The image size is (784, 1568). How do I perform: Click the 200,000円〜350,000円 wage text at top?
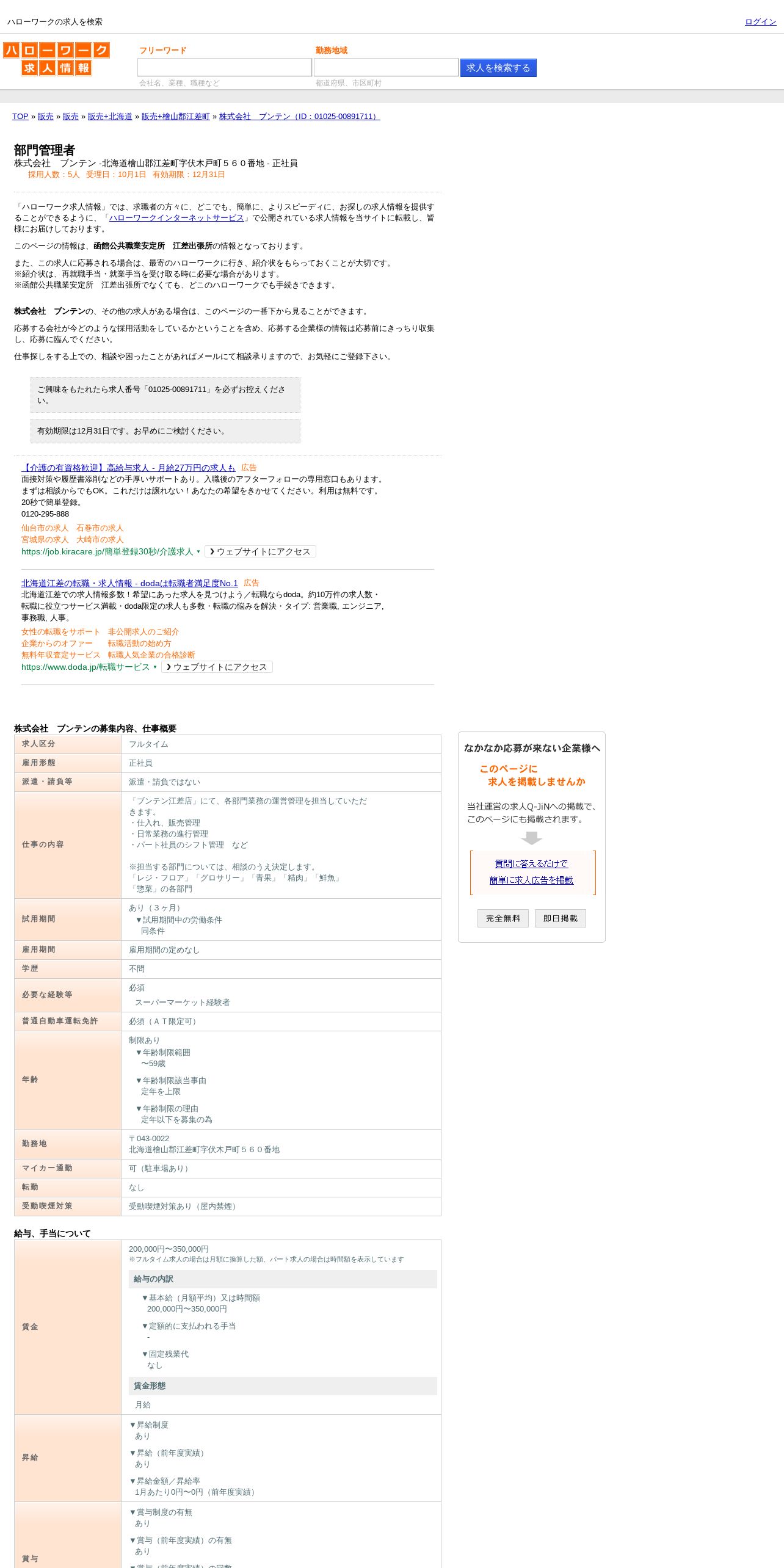tap(169, 1249)
